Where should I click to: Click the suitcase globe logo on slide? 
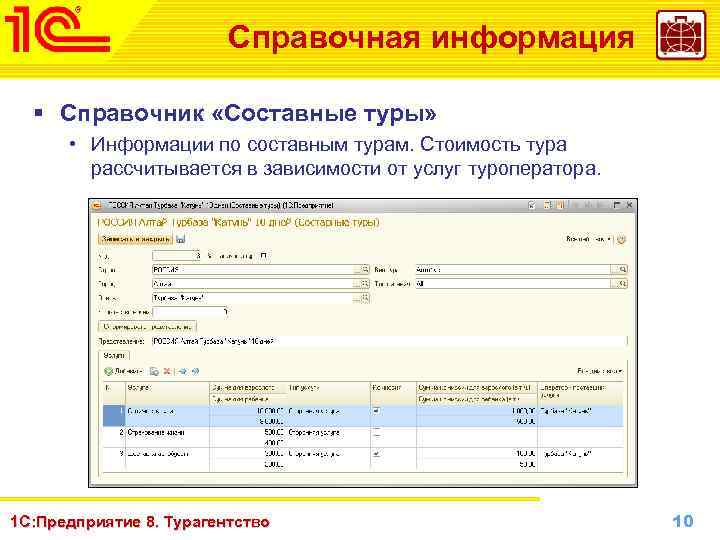681,35
